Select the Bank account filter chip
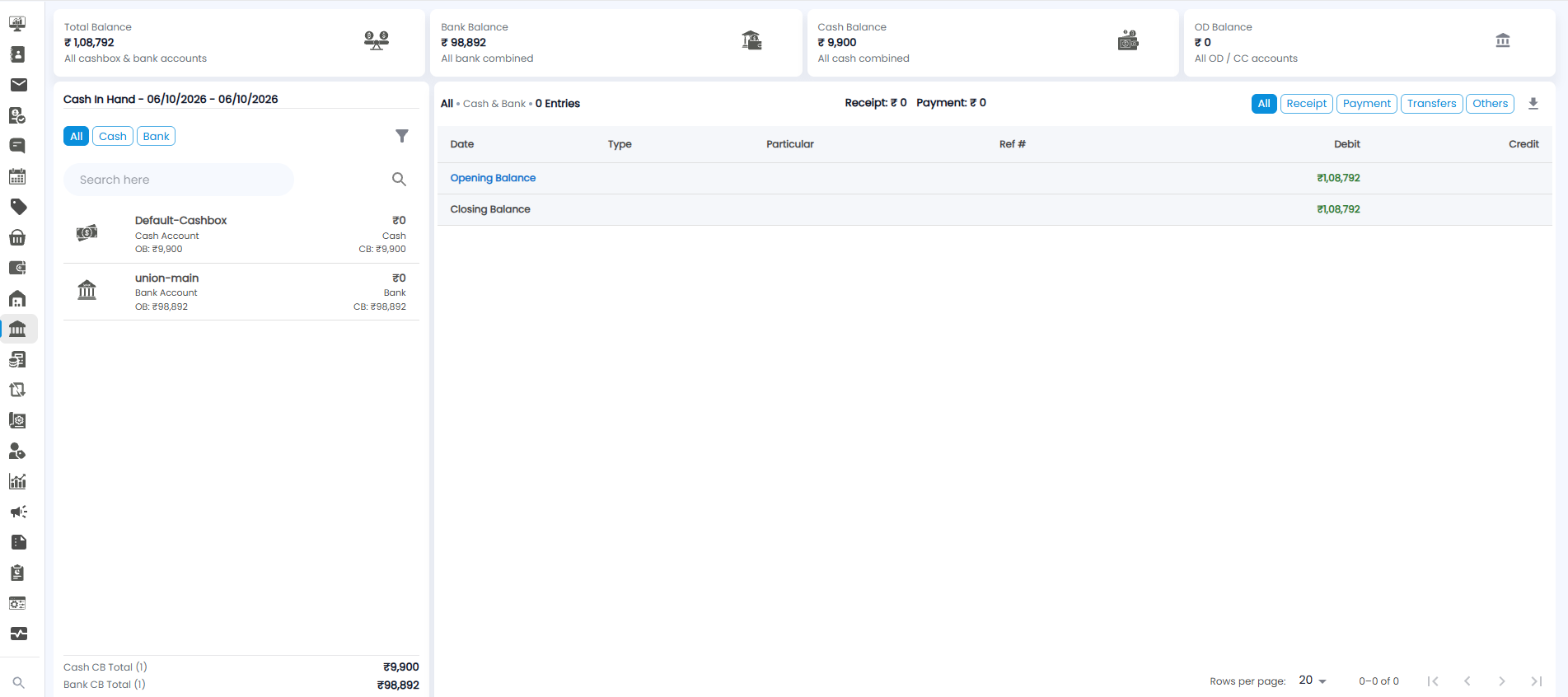Viewport: 1568px width, 697px height. coord(156,136)
